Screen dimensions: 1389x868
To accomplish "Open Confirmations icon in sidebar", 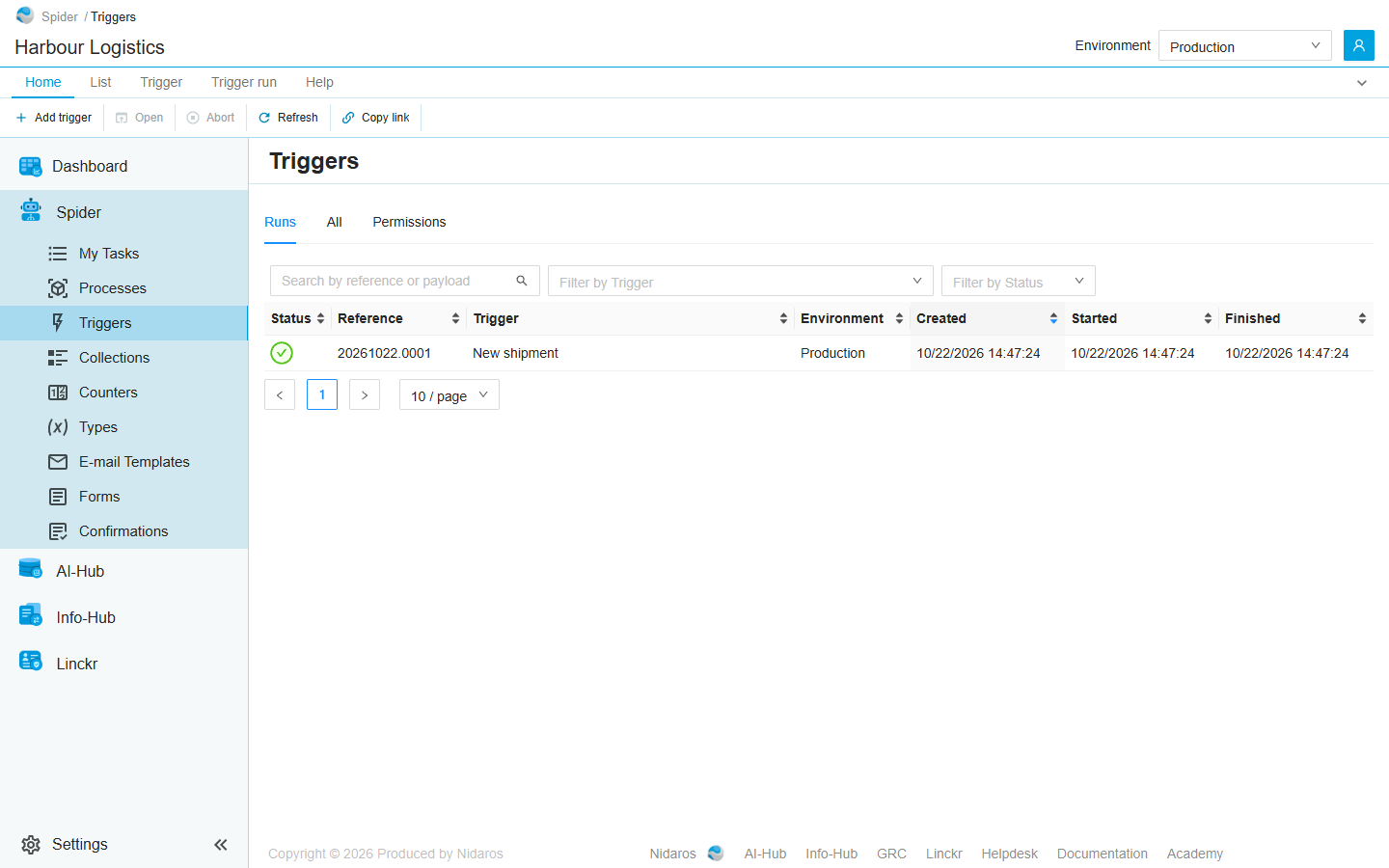I will [58, 531].
